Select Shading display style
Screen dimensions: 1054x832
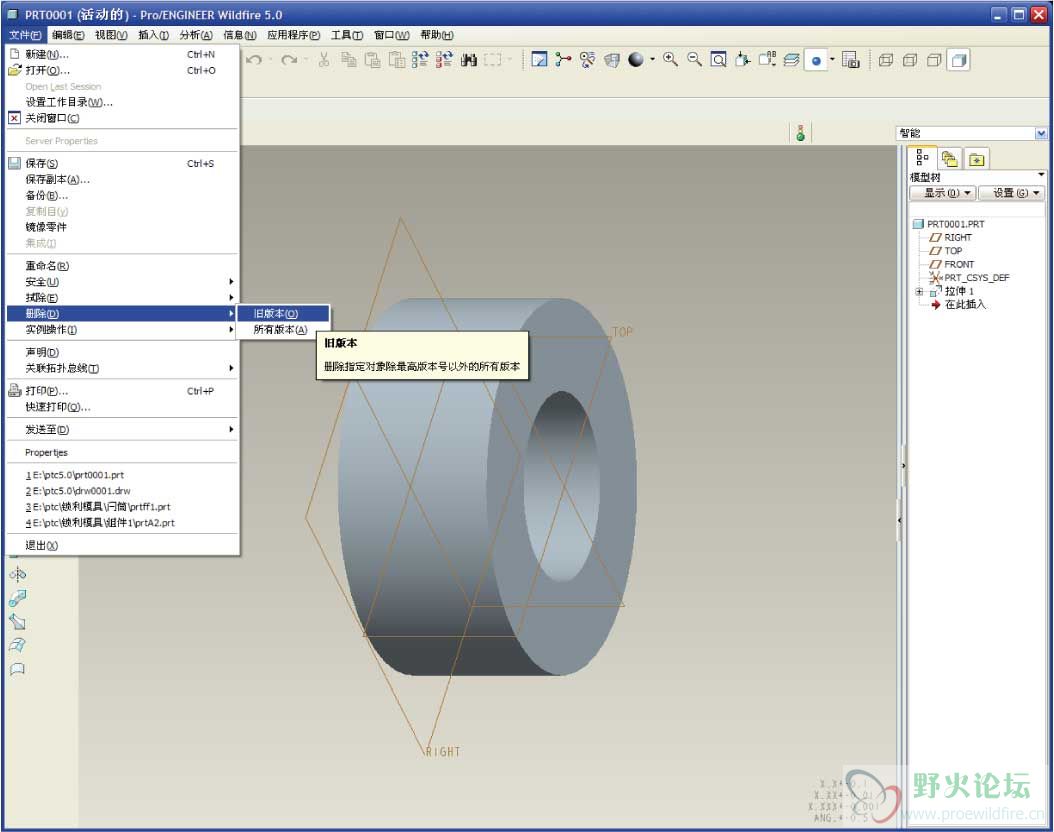(959, 60)
